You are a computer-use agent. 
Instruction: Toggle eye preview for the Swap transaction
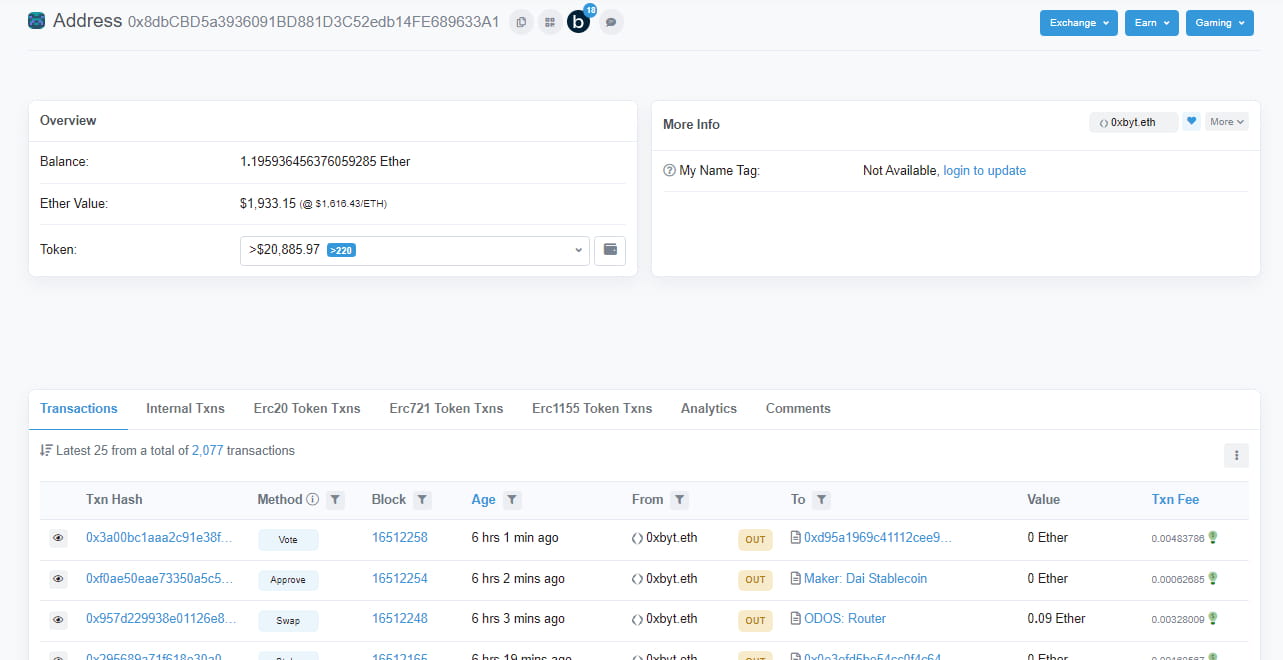[x=58, y=620]
